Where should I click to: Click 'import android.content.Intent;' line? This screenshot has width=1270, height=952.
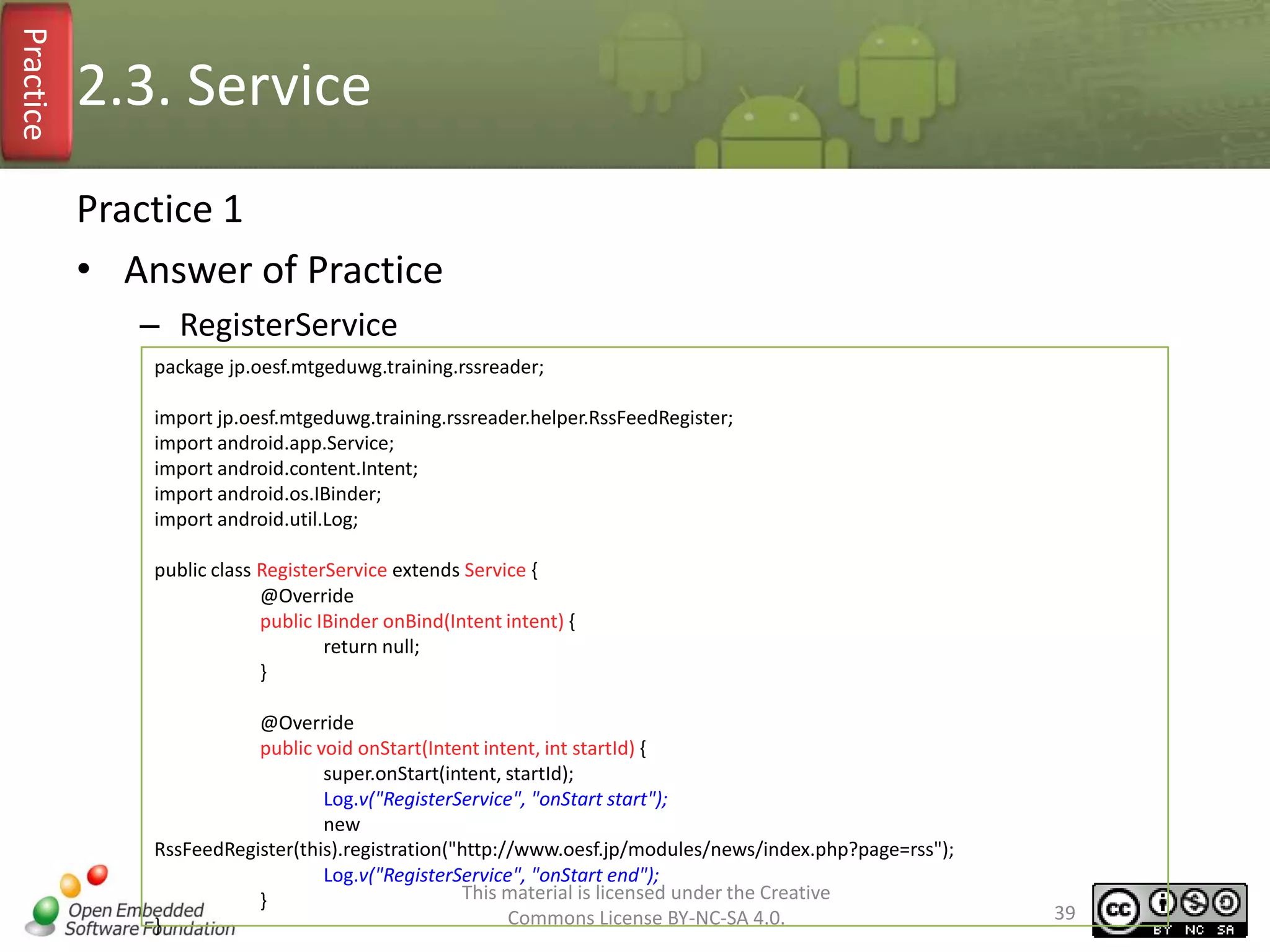(x=286, y=469)
